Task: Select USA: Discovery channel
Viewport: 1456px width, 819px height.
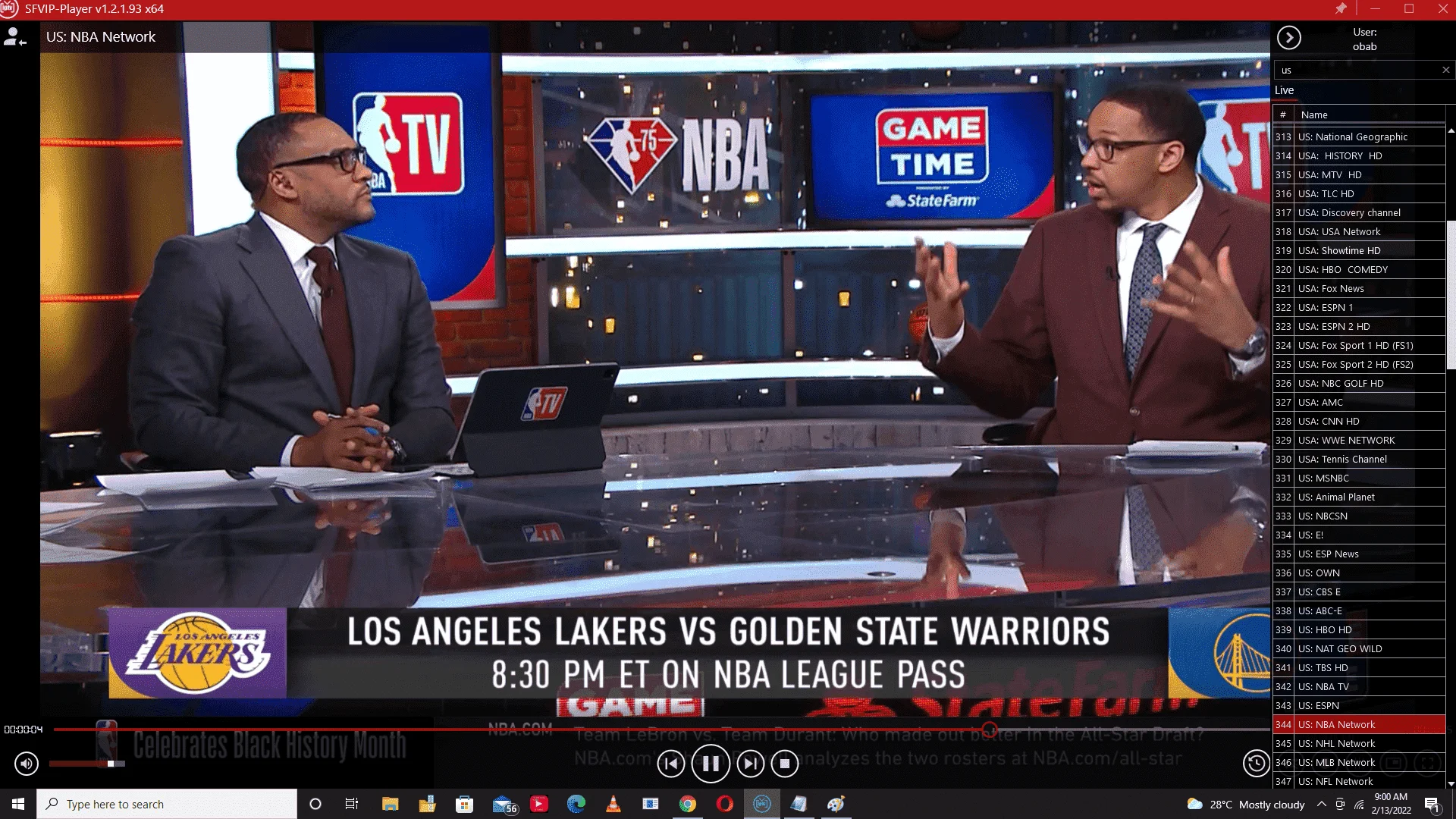Action: tap(1359, 212)
